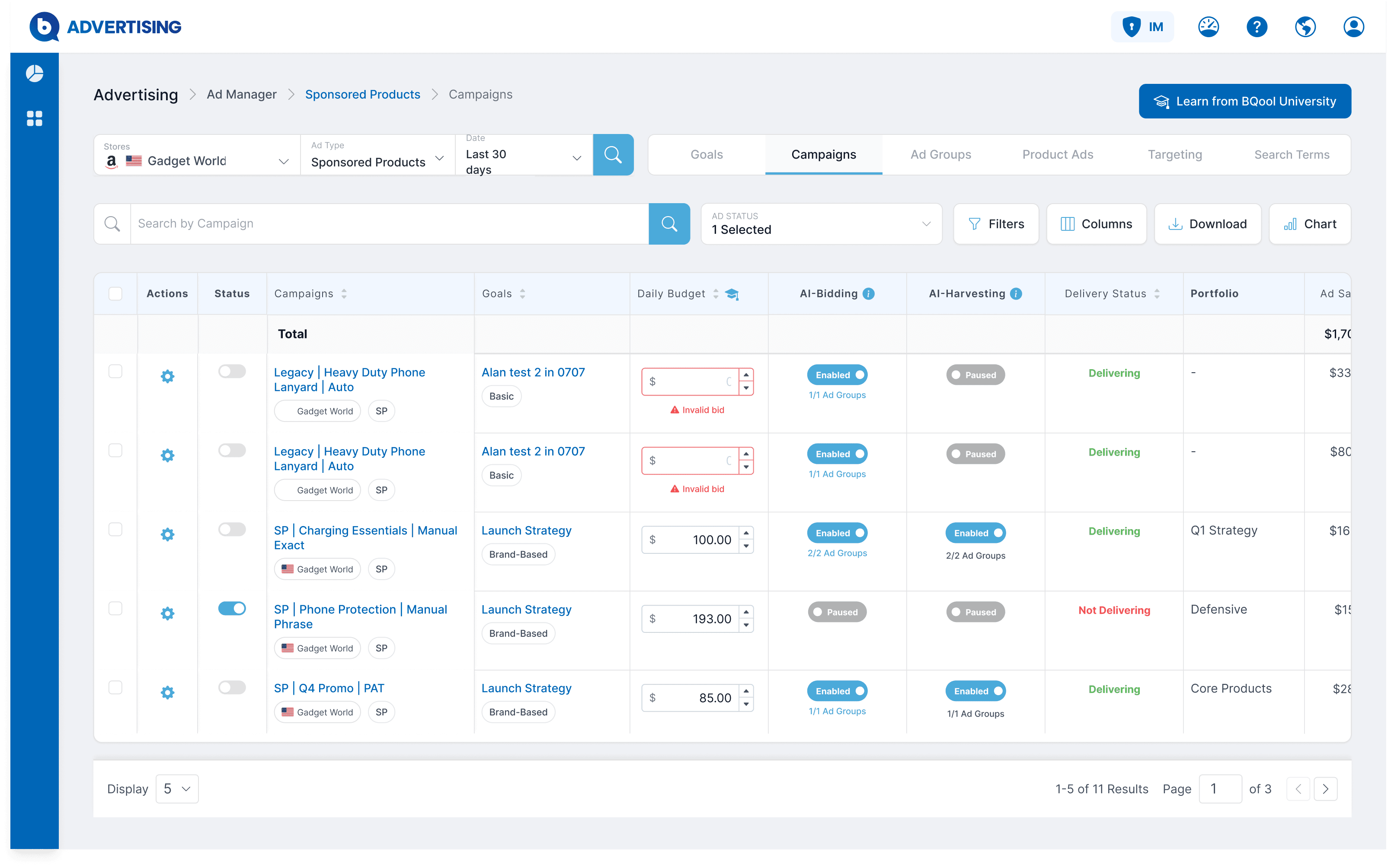Check the Phone Protection campaign checkbox
The image size is (1388, 868).
pyautogui.click(x=115, y=608)
